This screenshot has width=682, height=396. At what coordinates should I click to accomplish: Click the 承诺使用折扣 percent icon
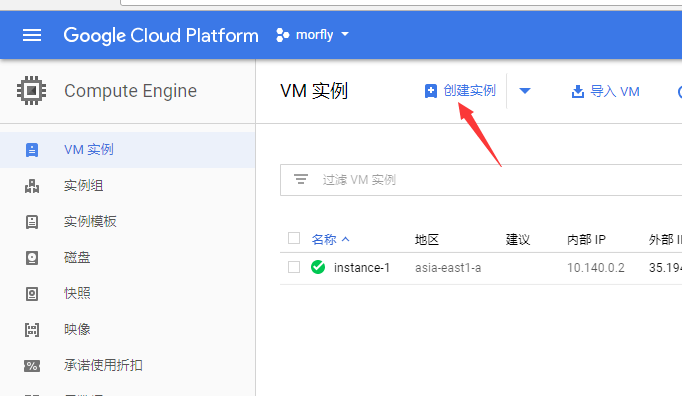click(32, 366)
